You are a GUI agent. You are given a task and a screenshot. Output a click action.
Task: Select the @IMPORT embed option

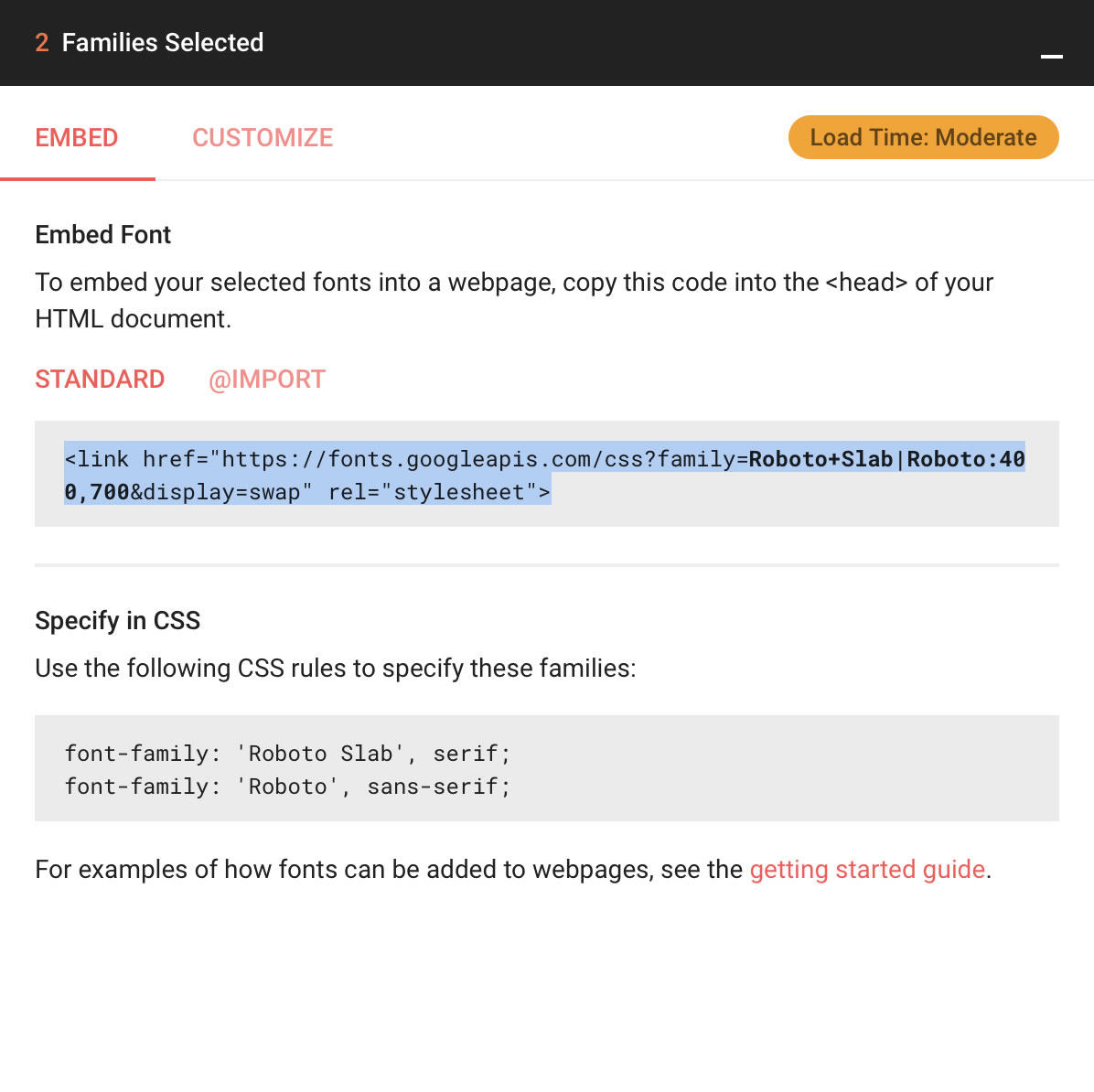pos(267,379)
